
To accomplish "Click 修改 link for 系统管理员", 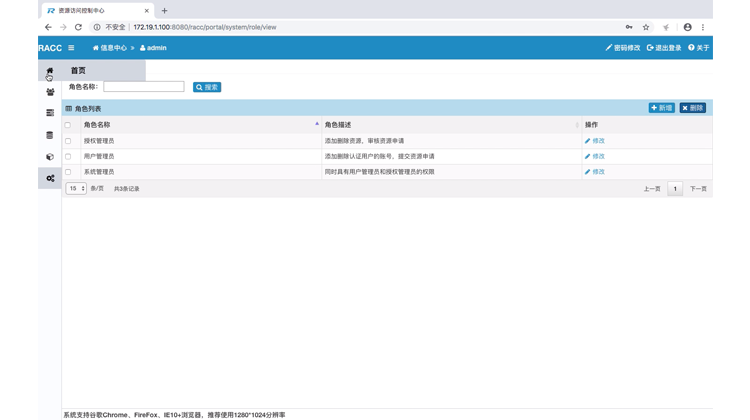I will point(595,172).
